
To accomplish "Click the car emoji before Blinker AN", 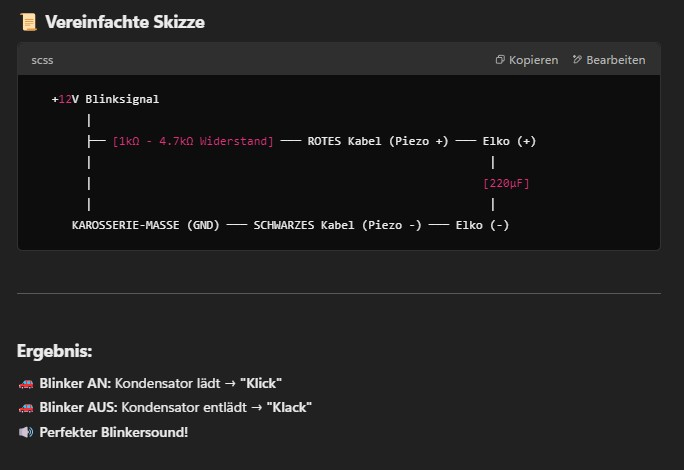I will click(x=26, y=383).
